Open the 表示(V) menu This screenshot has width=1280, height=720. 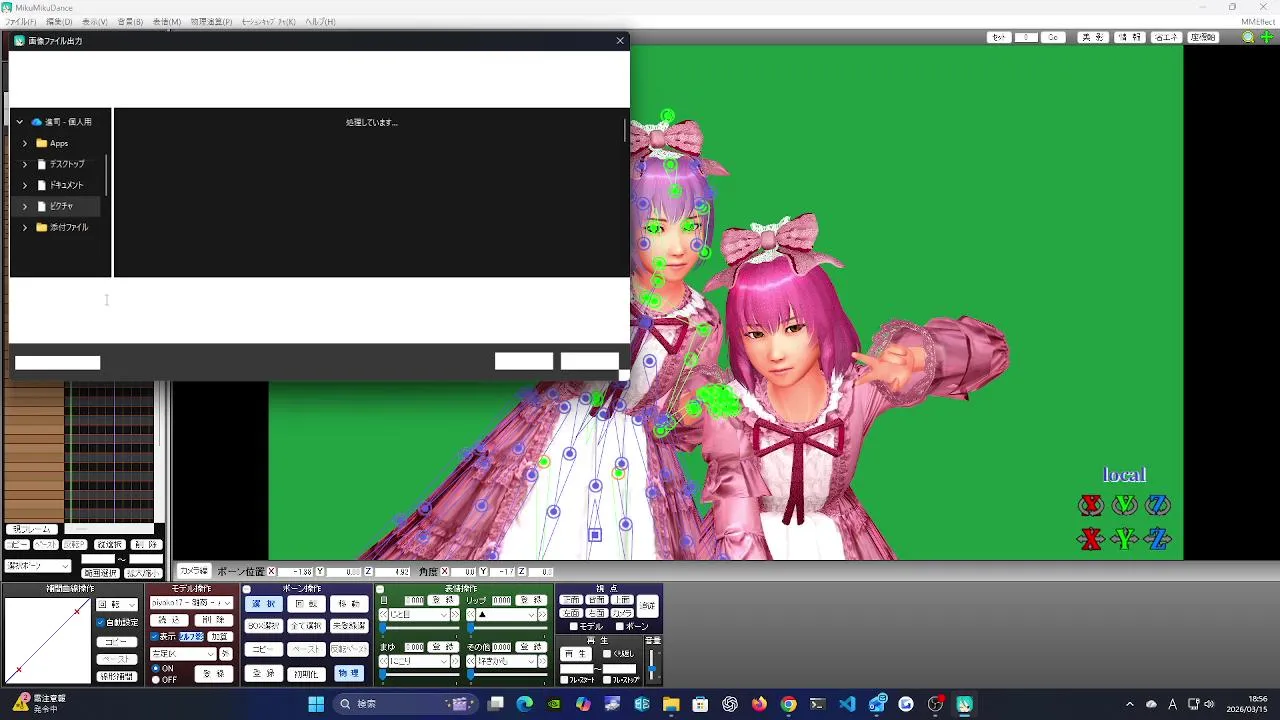95,21
